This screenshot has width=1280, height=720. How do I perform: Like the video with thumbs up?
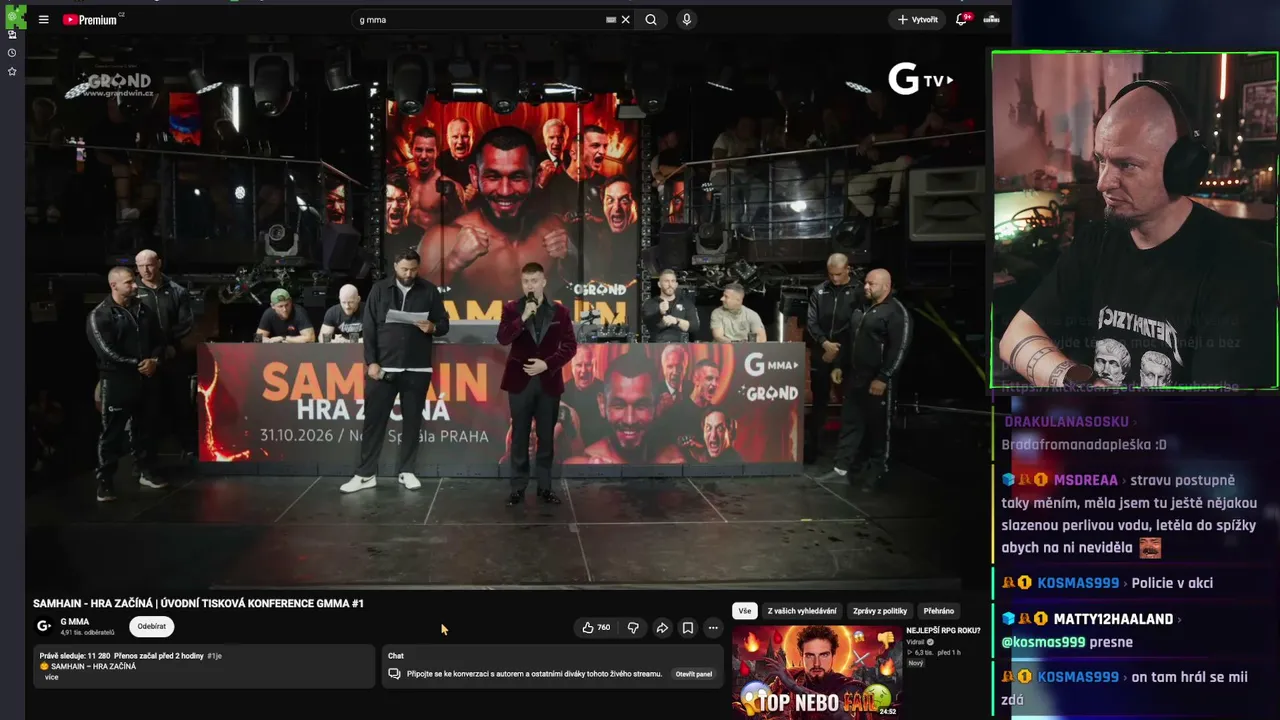coord(597,628)
